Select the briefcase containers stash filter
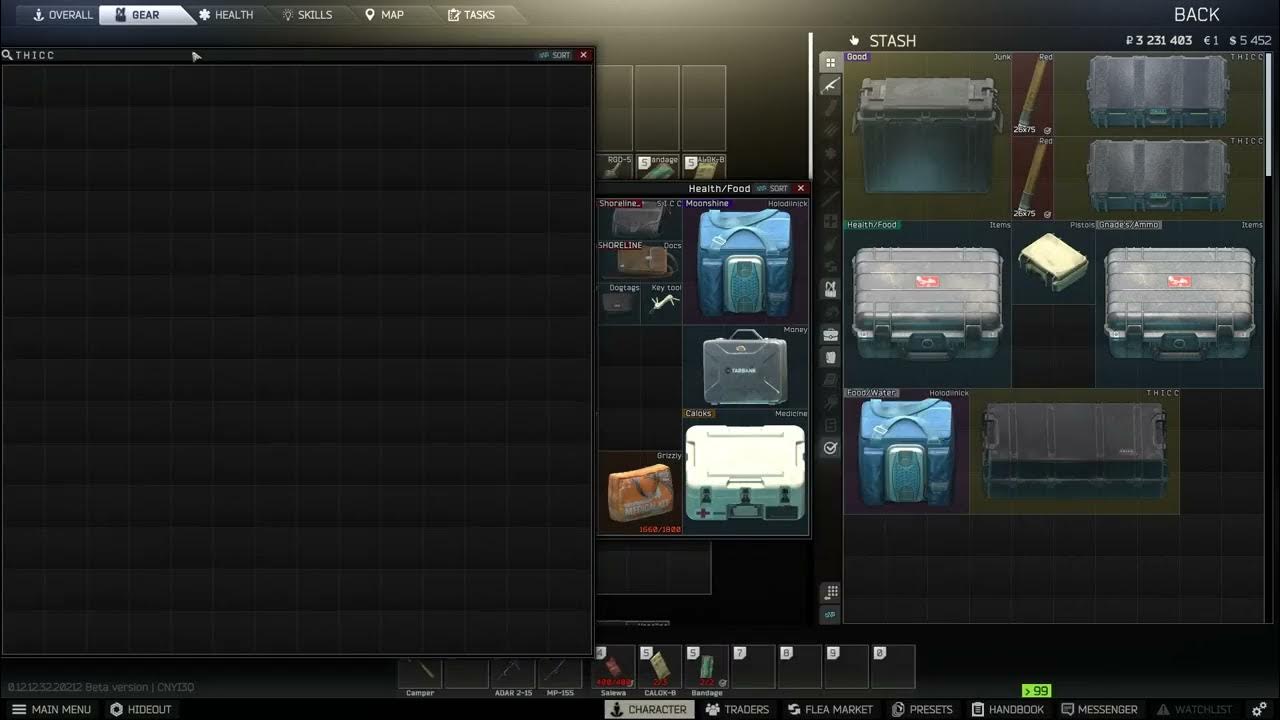Image resolution: width=1280 pixels, height=720 pixels. (x=830, y=335)
